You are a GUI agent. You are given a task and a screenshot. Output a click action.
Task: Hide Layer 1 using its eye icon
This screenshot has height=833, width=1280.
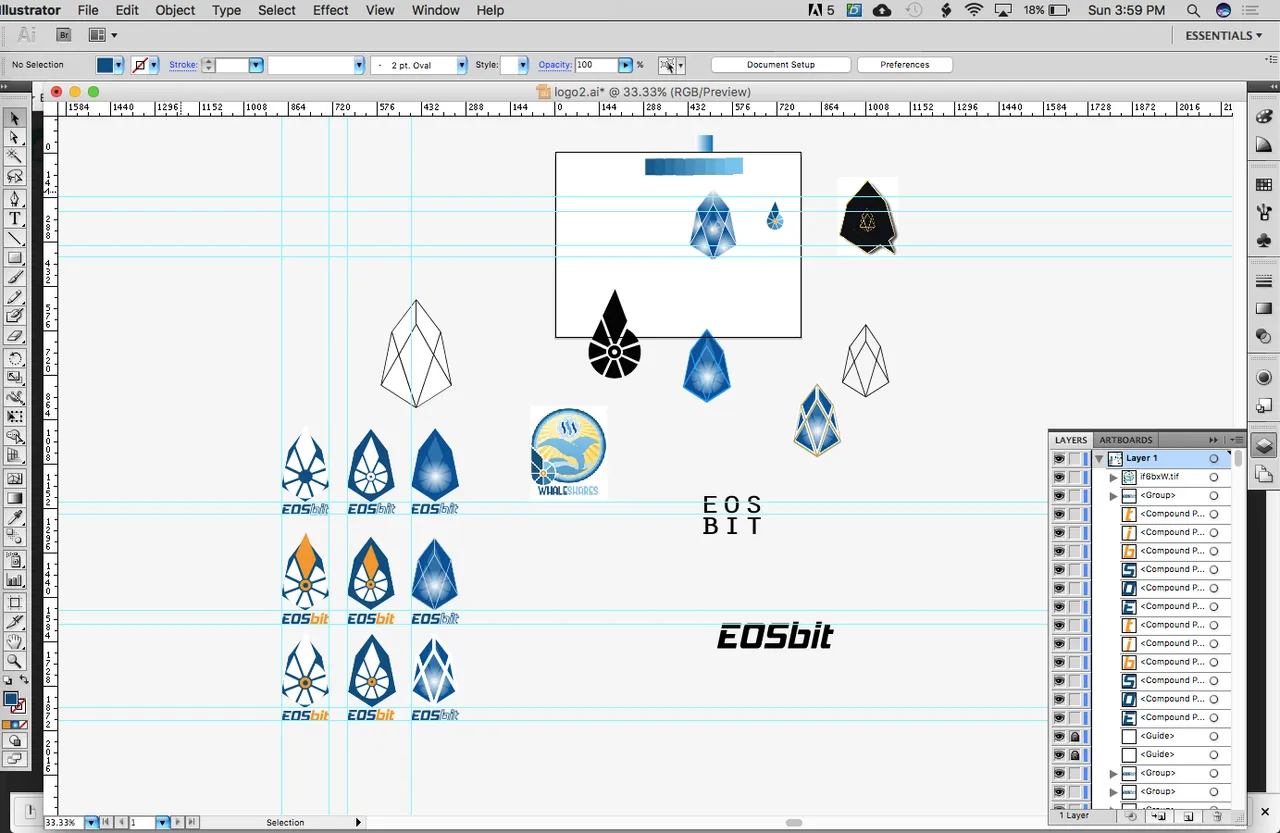click(1058, 459)
